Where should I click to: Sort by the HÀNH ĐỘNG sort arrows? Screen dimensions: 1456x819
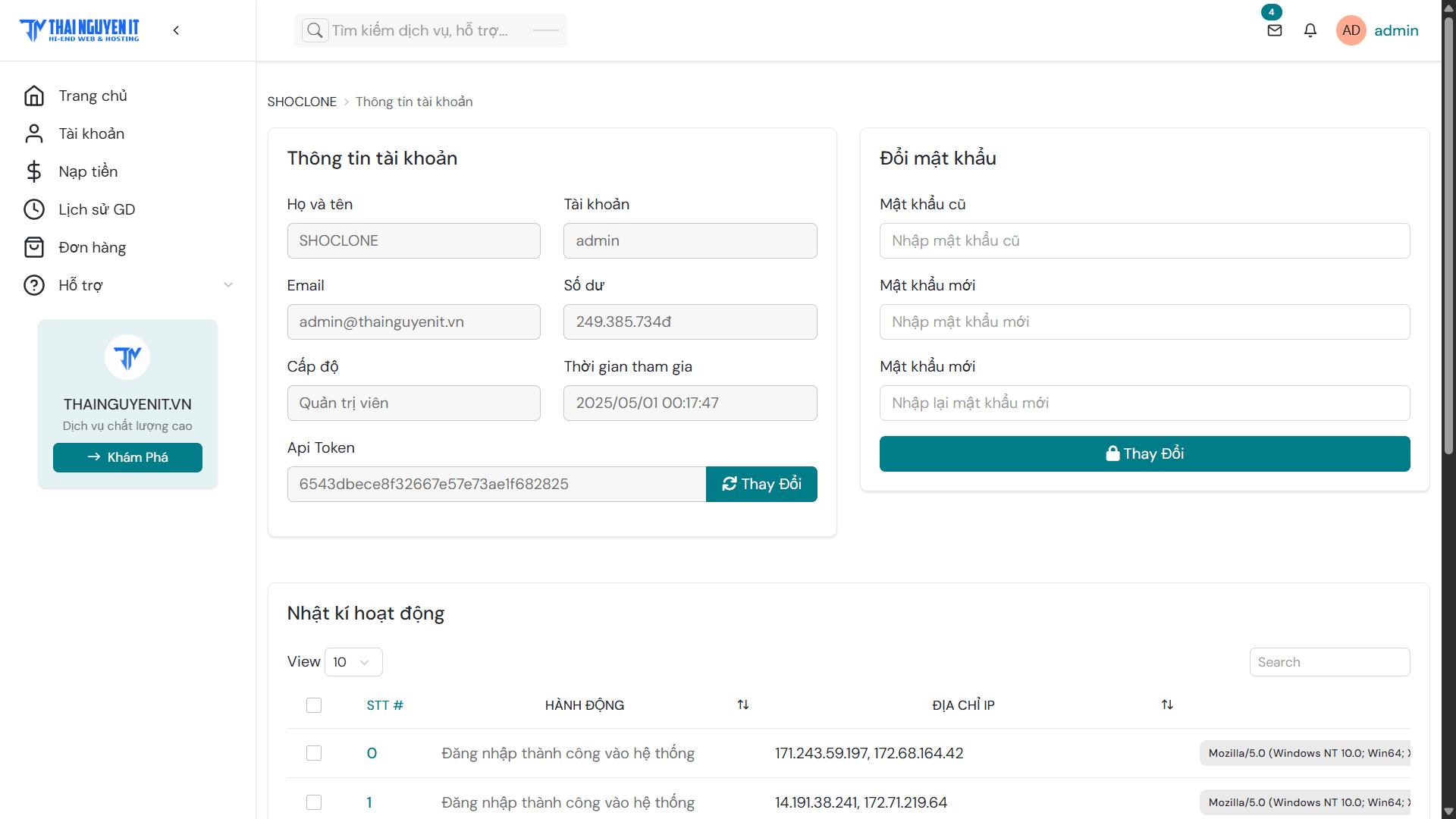pyautogui.click(x=743, y=704)
